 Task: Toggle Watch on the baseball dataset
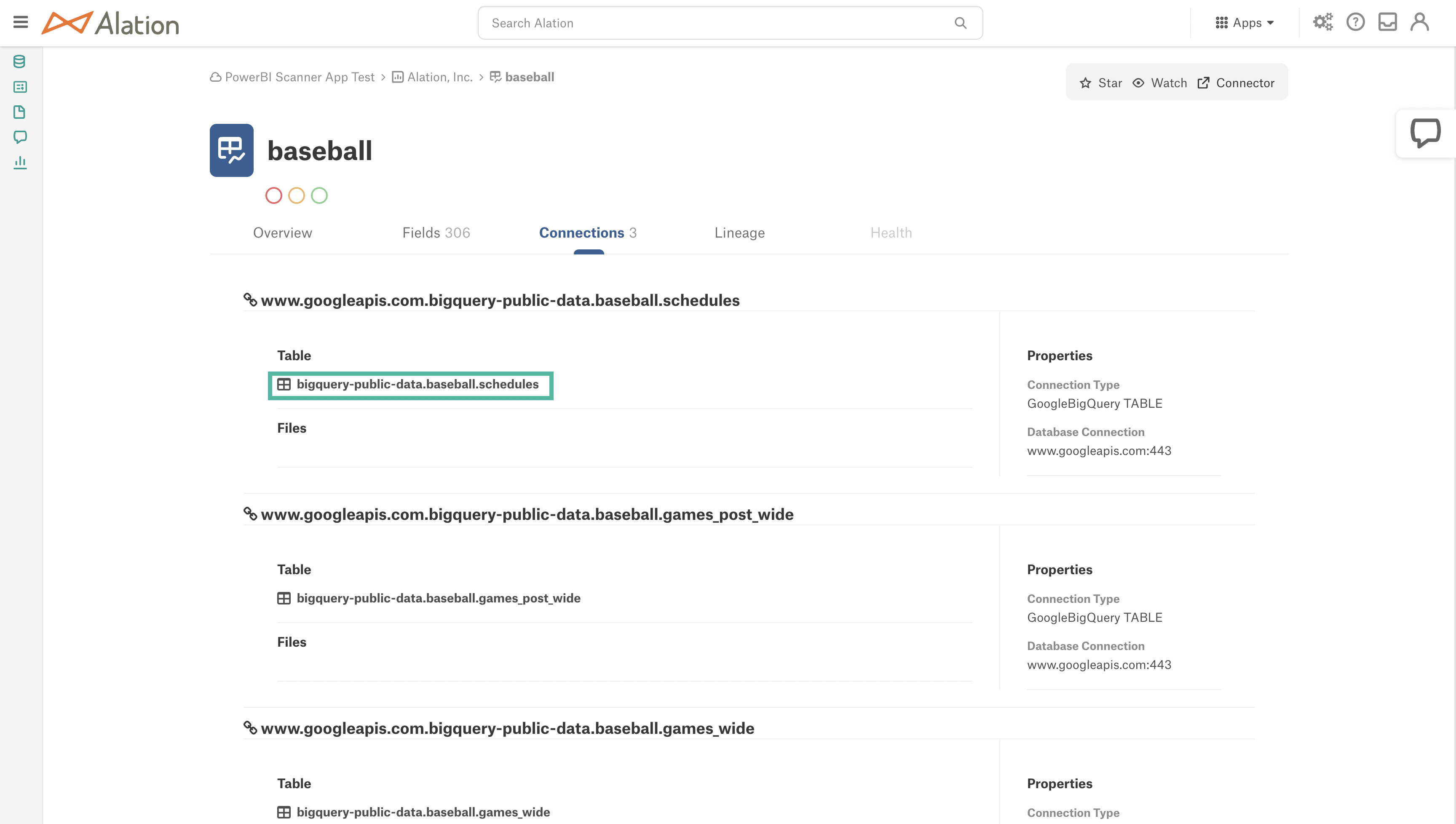coord(1159,83)
